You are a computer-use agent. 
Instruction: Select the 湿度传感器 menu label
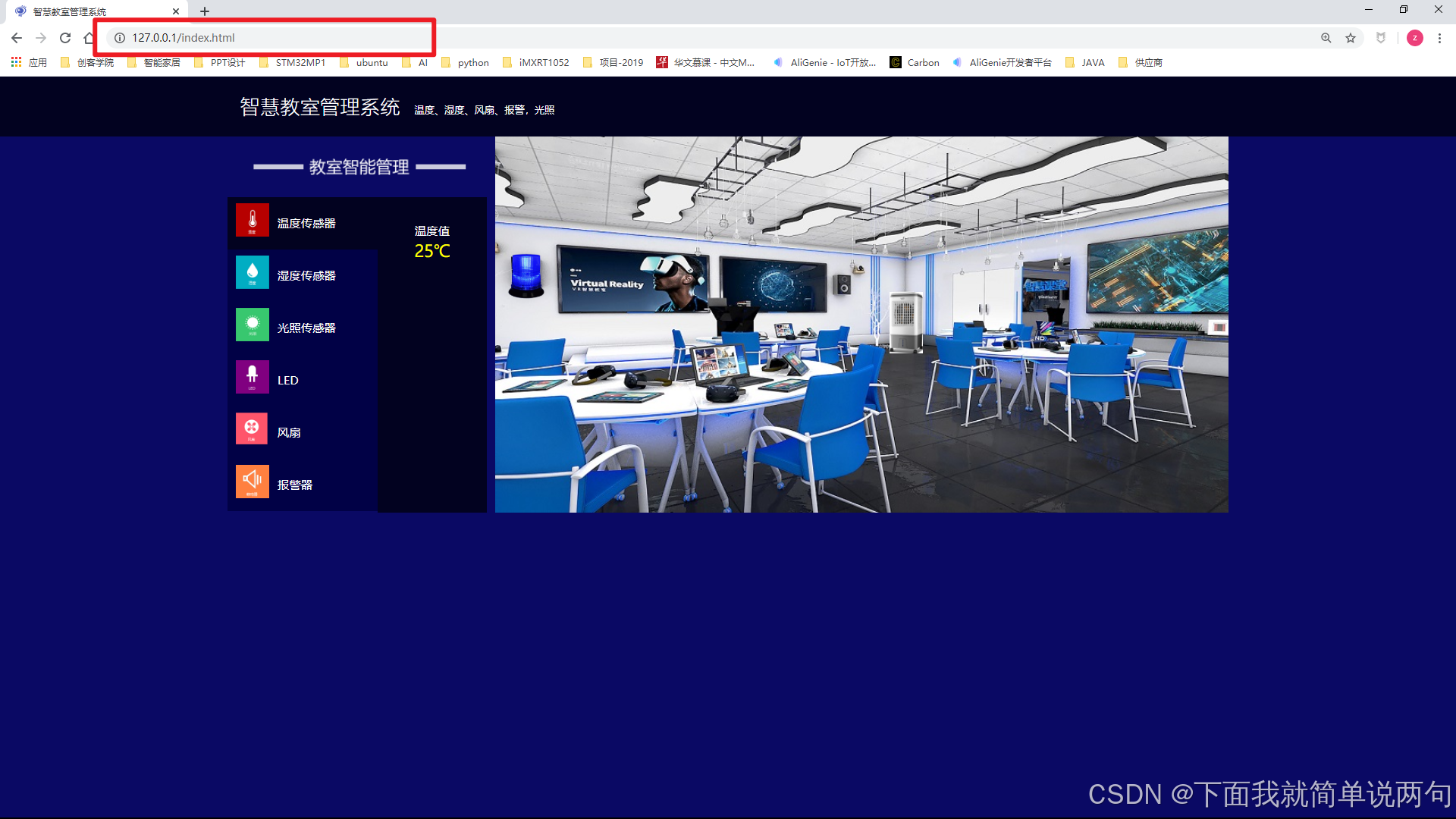[x=306, y=276]
